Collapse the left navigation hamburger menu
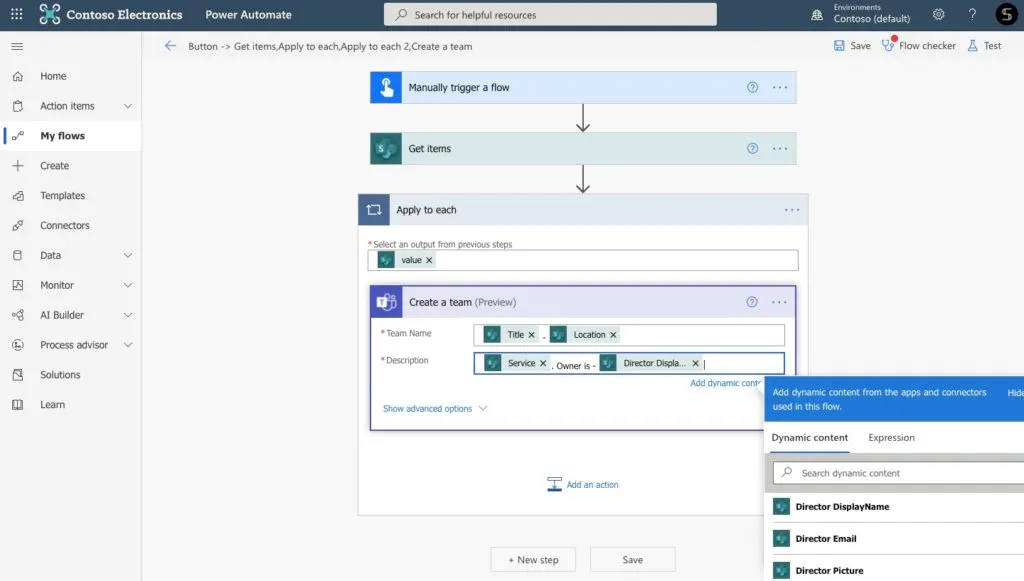Screen dimensions: 1024x581 (17, 46)
